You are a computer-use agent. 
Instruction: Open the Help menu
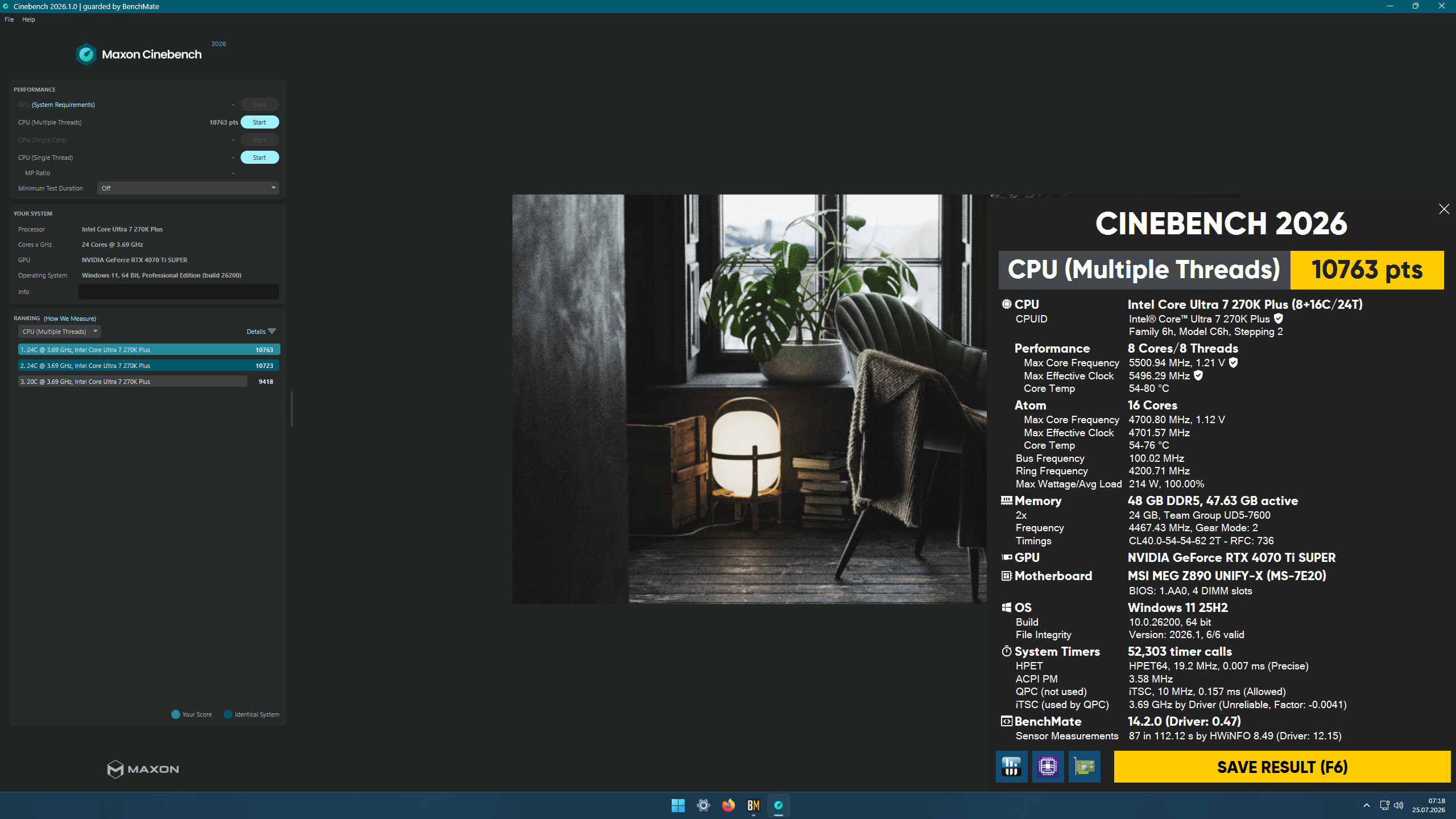coord(28,19)
